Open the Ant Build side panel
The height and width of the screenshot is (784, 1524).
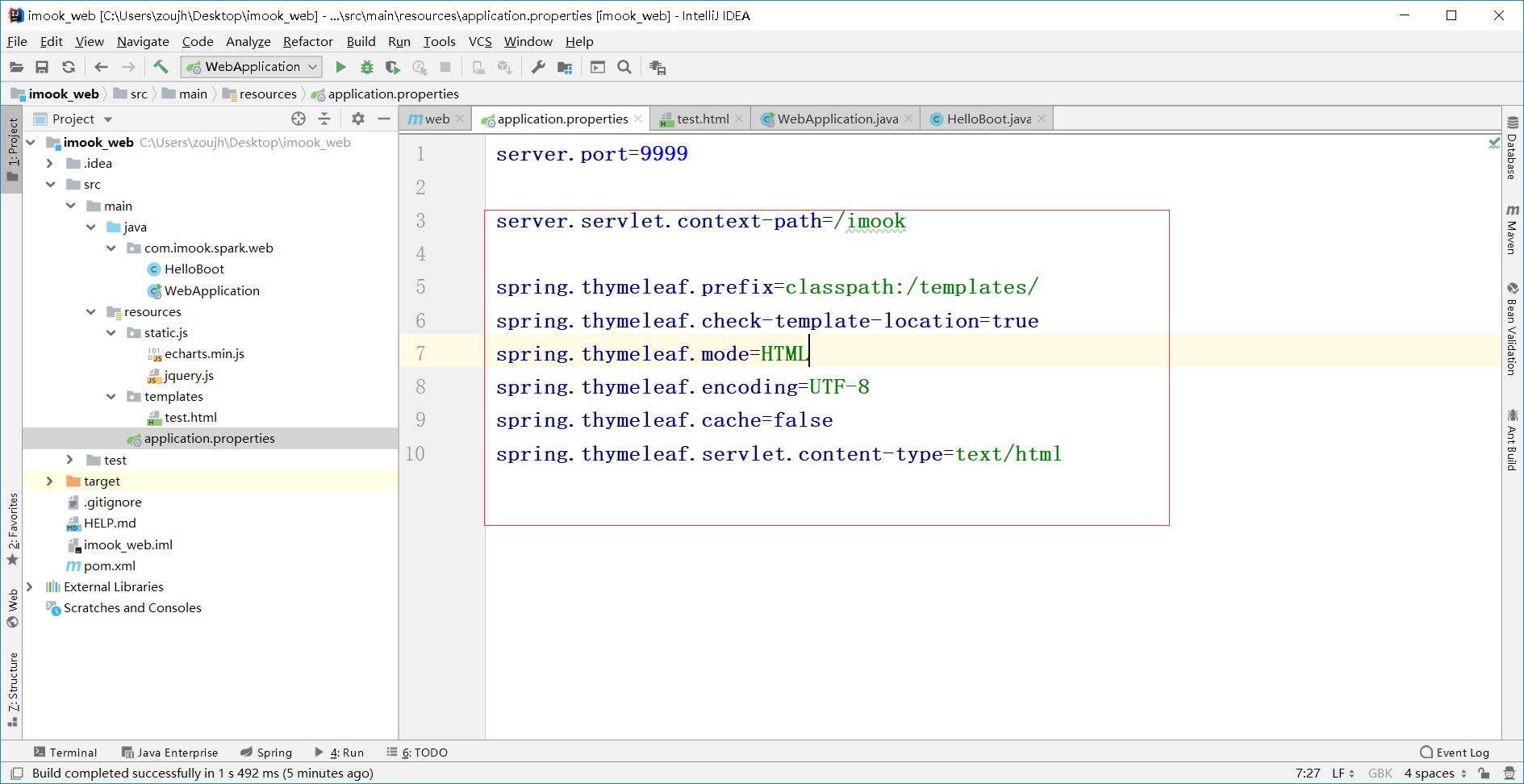(1513, 440)
